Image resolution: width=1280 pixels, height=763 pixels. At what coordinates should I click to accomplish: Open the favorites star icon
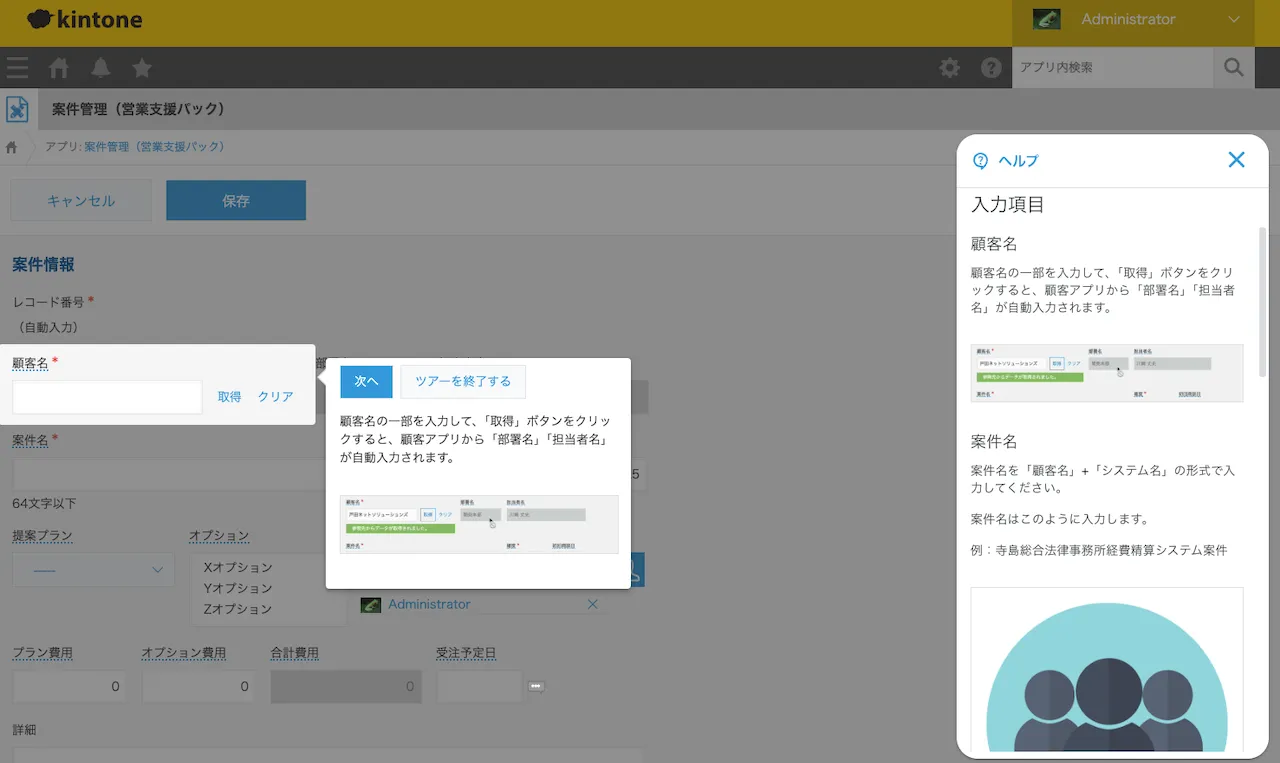142,68
